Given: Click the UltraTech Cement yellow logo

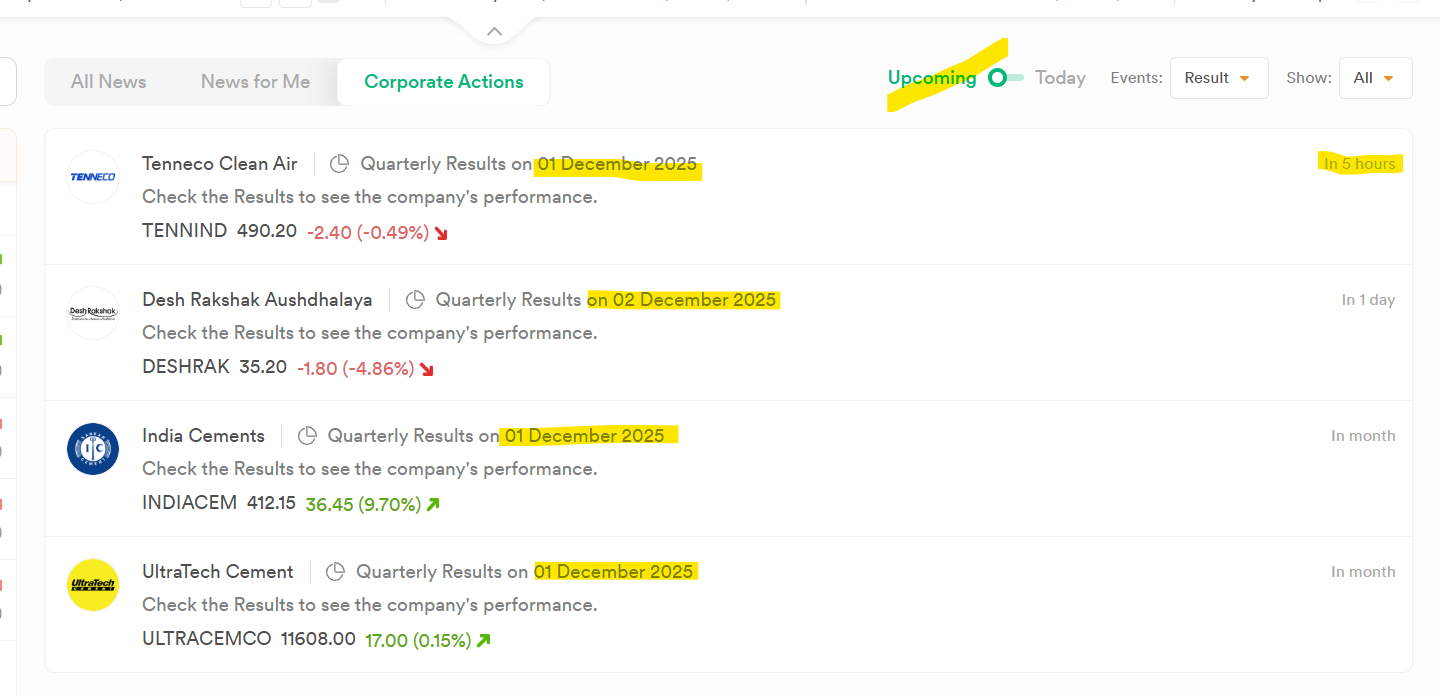Looking at the screenshot, I should [93, 585].
